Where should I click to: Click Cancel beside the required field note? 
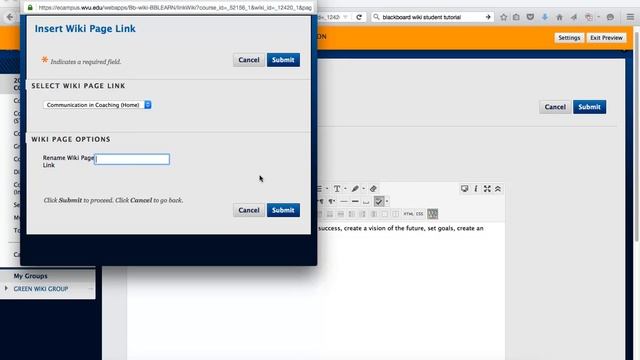(x=249, y=60)
